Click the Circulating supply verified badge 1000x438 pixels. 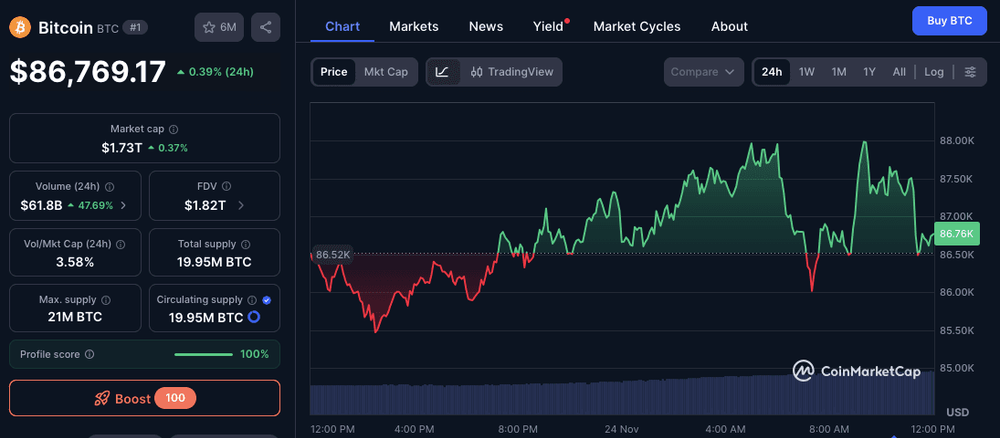[267, 300]
